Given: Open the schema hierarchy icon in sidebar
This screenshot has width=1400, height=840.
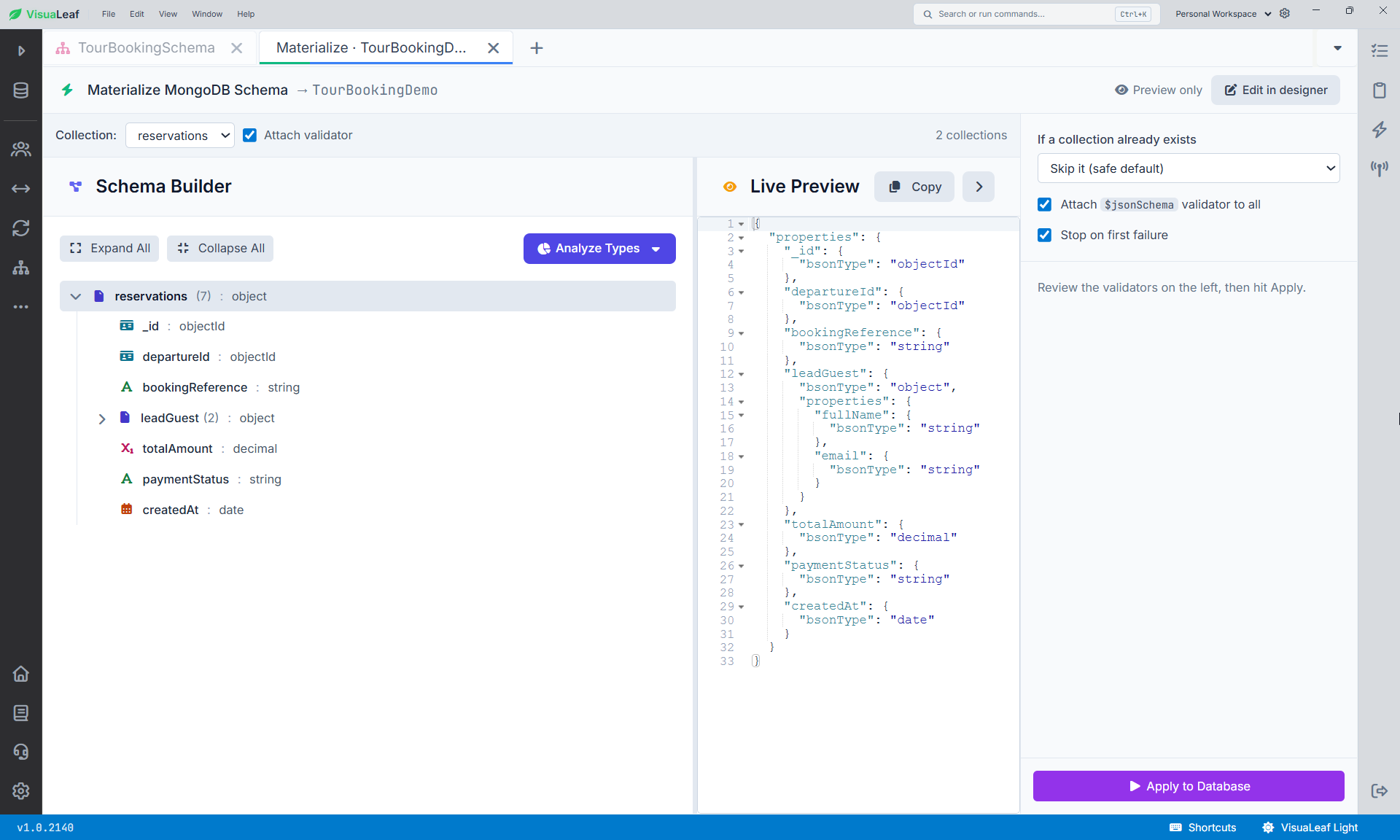Looking at the screenshot, I should pyautogui.click(x=21, y=268).
